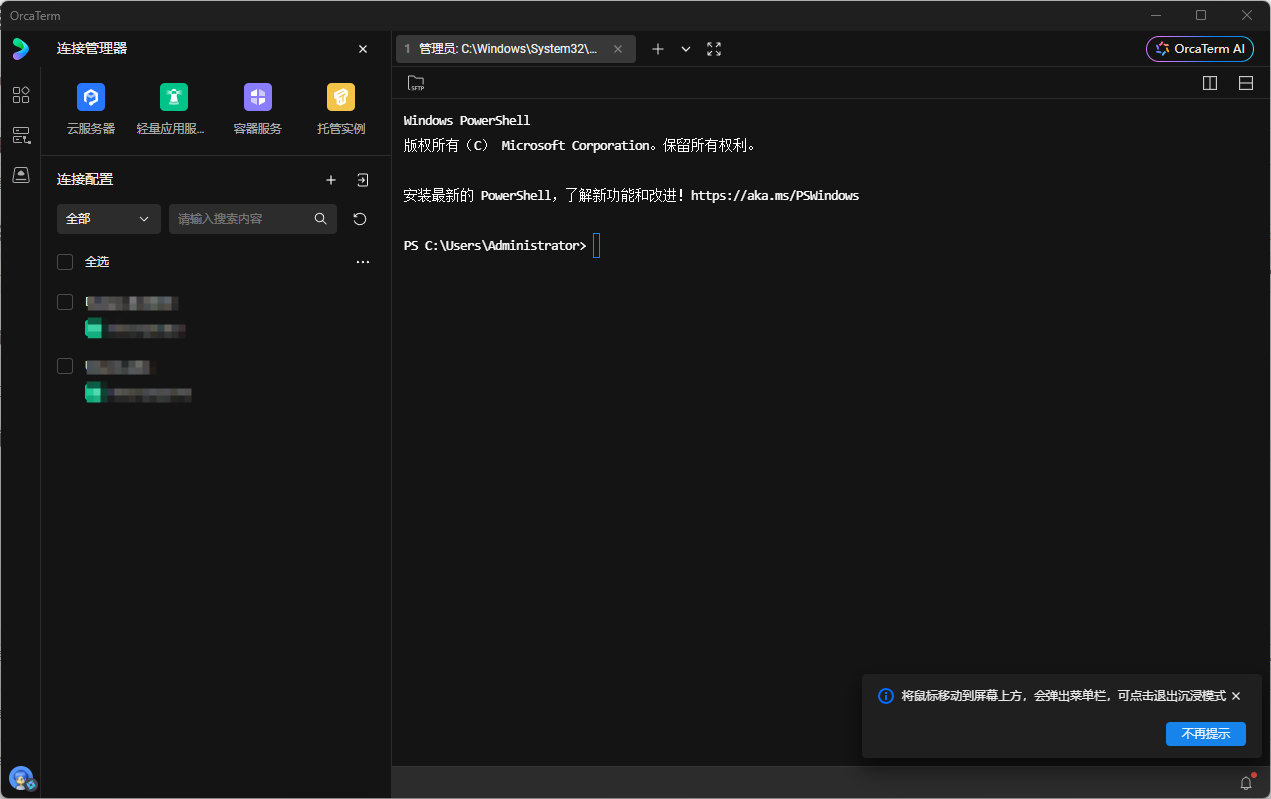Open the 全选 more options ellipsis menu
Viewport: 1271px width, 799px height.
coord(362,261)
